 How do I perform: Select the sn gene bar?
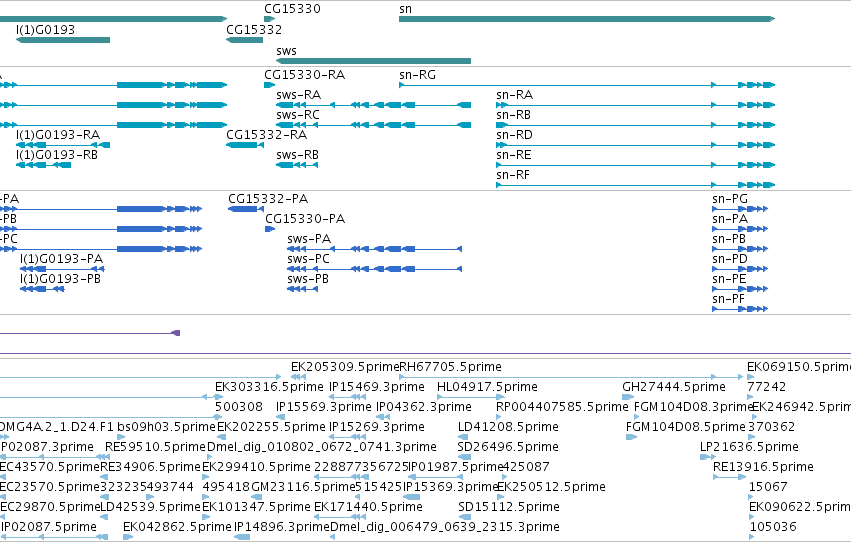tap(587, 19)
